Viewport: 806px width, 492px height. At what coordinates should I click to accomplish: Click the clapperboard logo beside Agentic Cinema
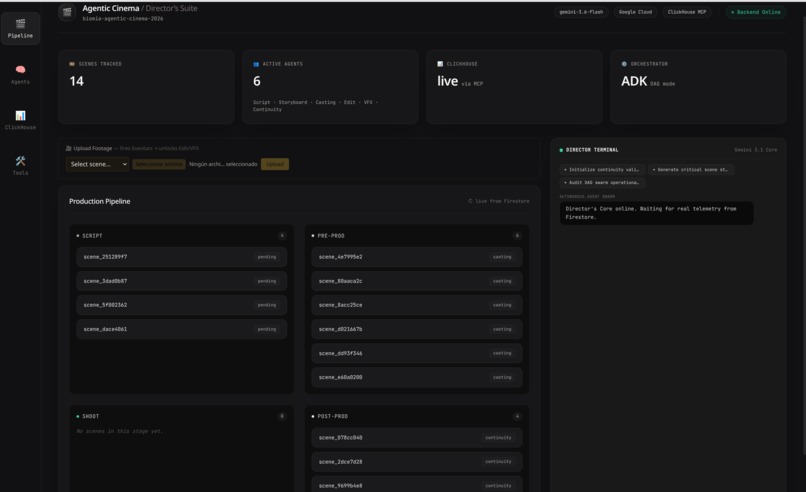coord(67,12)
